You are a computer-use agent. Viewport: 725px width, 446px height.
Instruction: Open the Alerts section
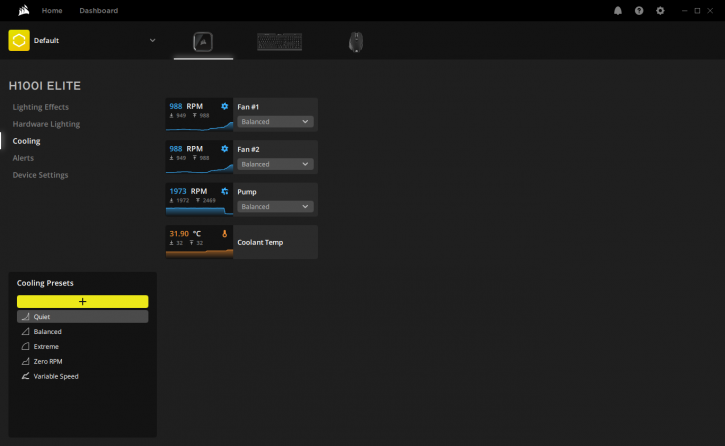coord(23,158)
